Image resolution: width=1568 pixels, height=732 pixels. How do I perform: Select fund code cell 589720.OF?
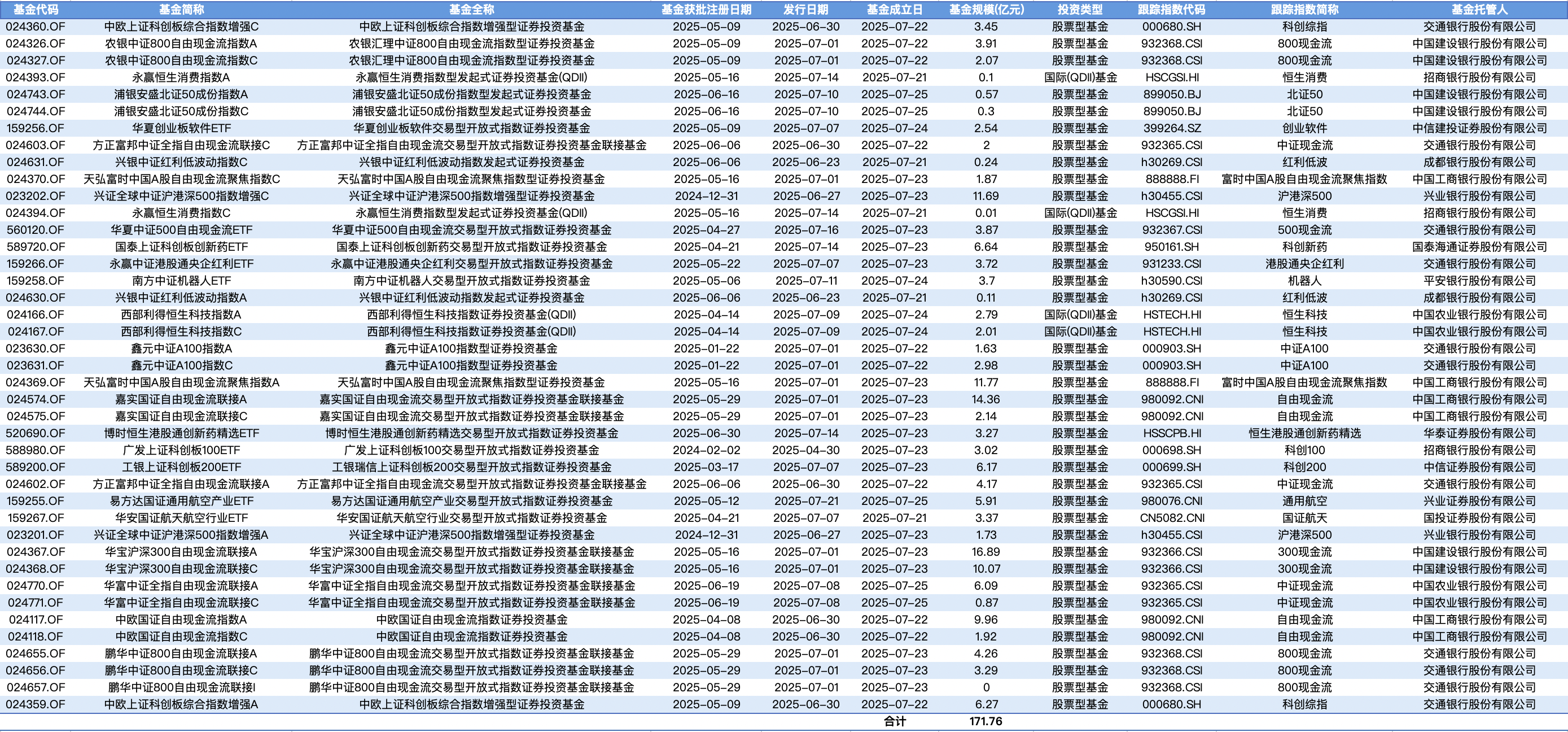tap(36, 247)
